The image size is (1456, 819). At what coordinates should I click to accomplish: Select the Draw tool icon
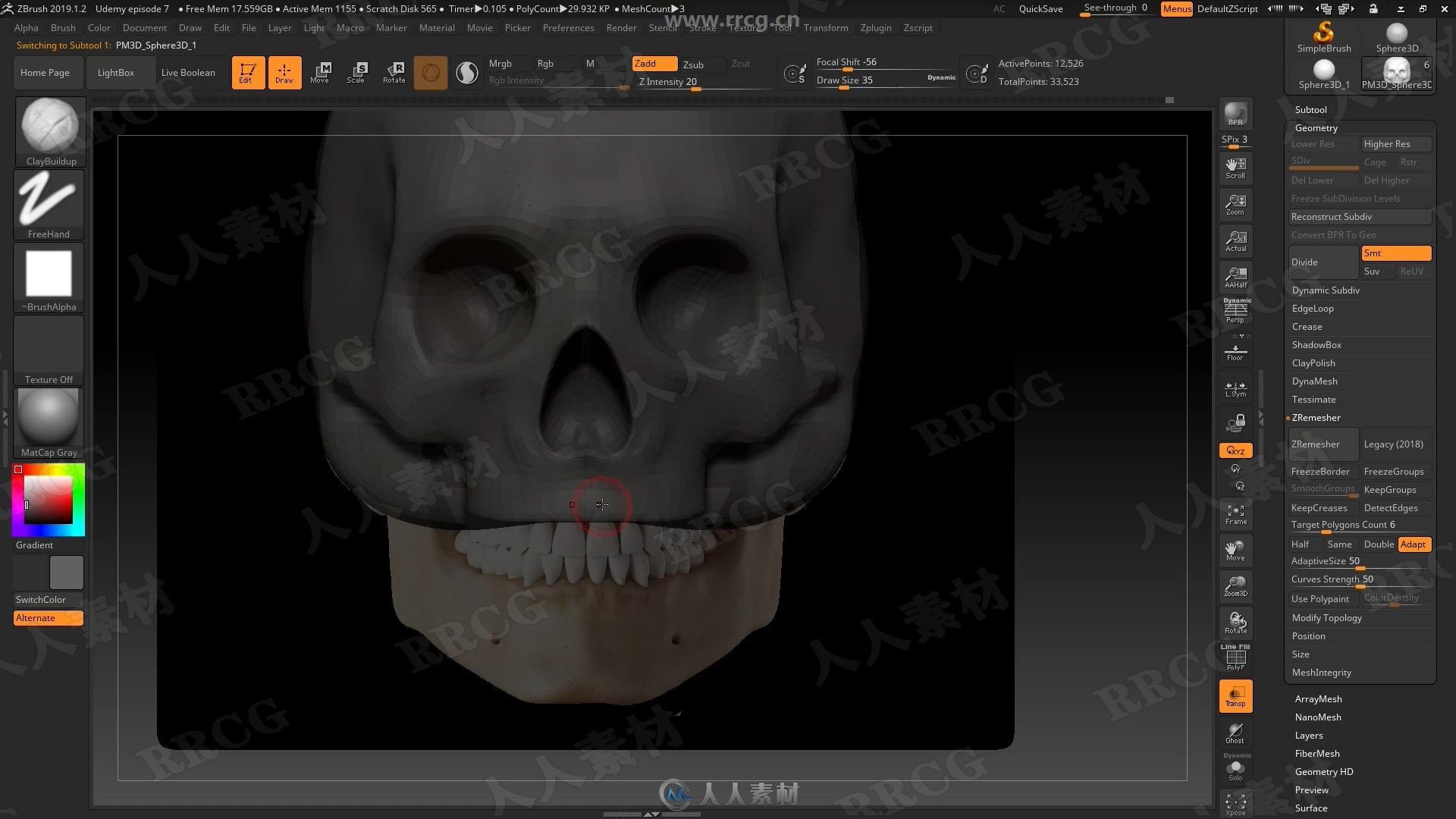click(283, 71)
